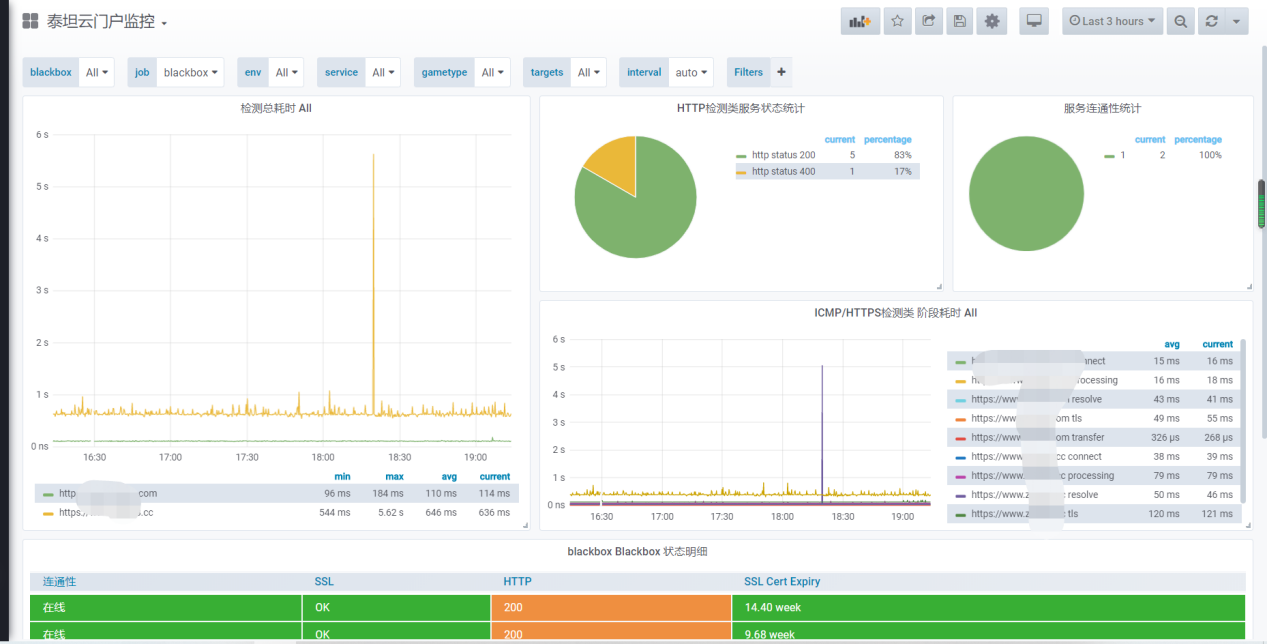
Task: Open the job variable blackbox dropdown
Action: (x=190, y=72)
